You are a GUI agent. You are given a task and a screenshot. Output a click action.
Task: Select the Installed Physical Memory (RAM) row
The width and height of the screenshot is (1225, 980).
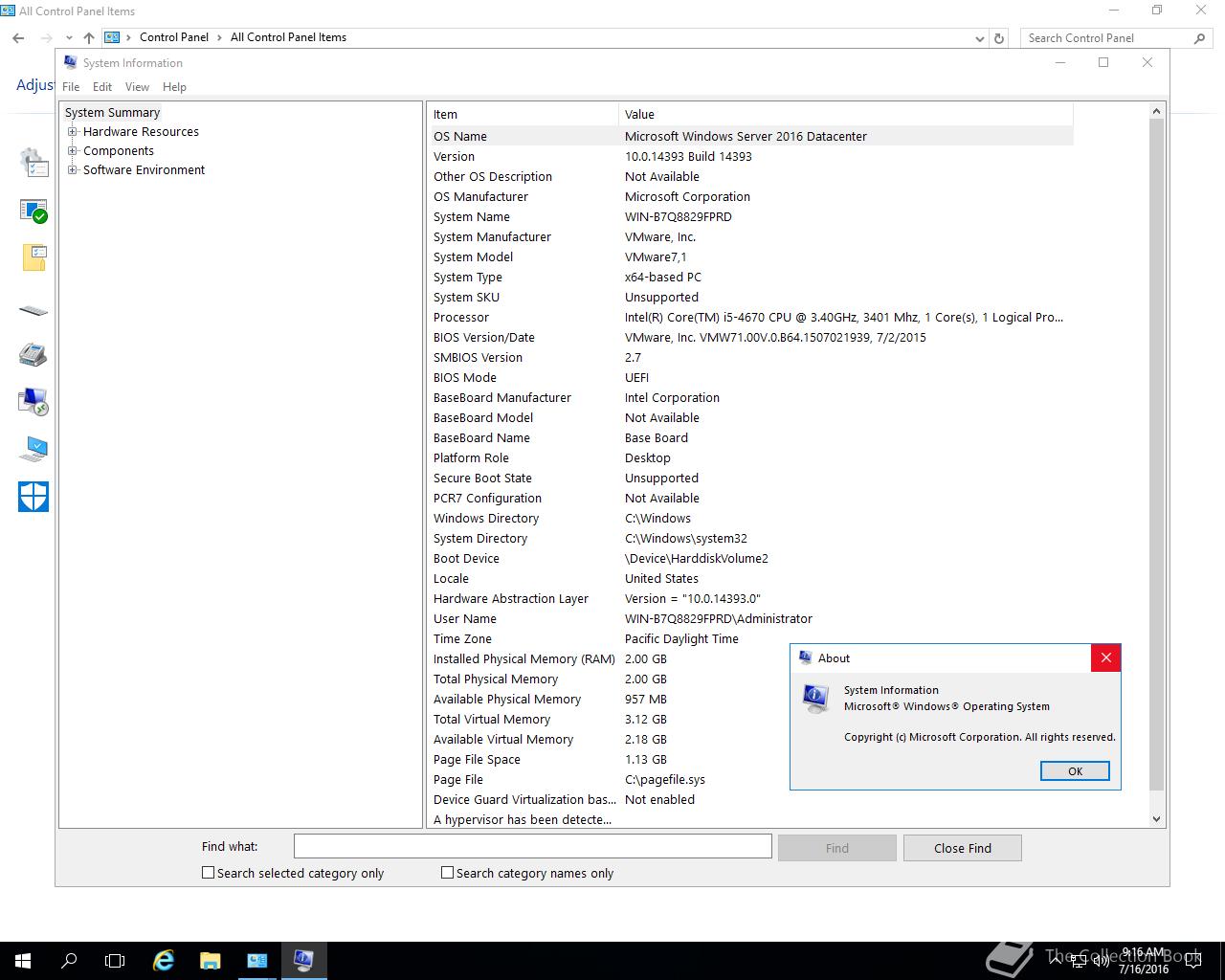point(750,658)
